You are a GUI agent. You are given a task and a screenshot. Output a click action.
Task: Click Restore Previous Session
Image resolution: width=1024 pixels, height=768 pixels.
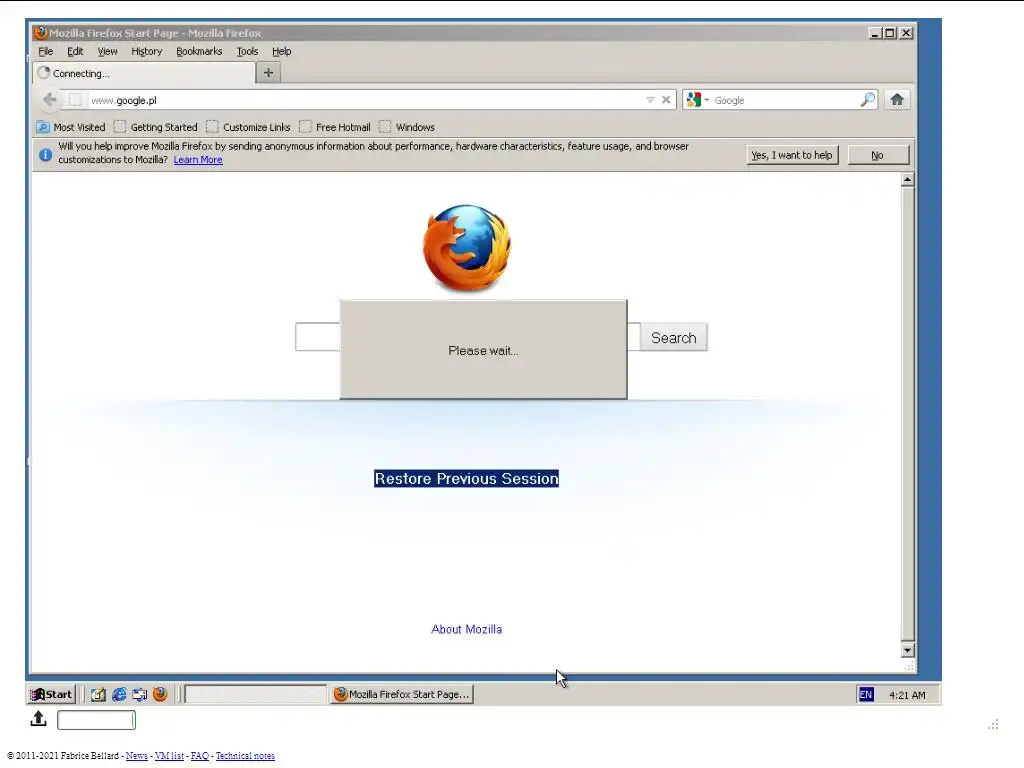[x=466, y=479]
